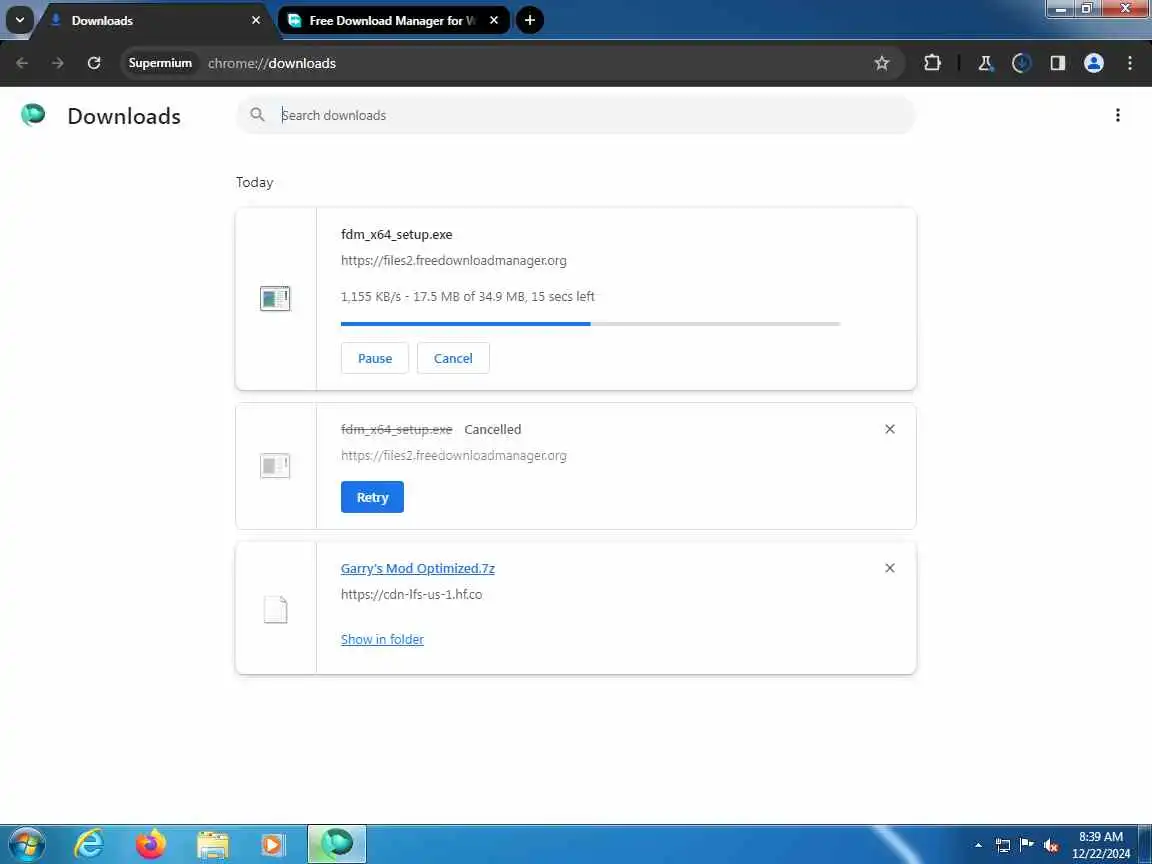This screenshot has width=1152, height=864.
Task: Click the muted volume tray icon
Action: (1051, 846)
